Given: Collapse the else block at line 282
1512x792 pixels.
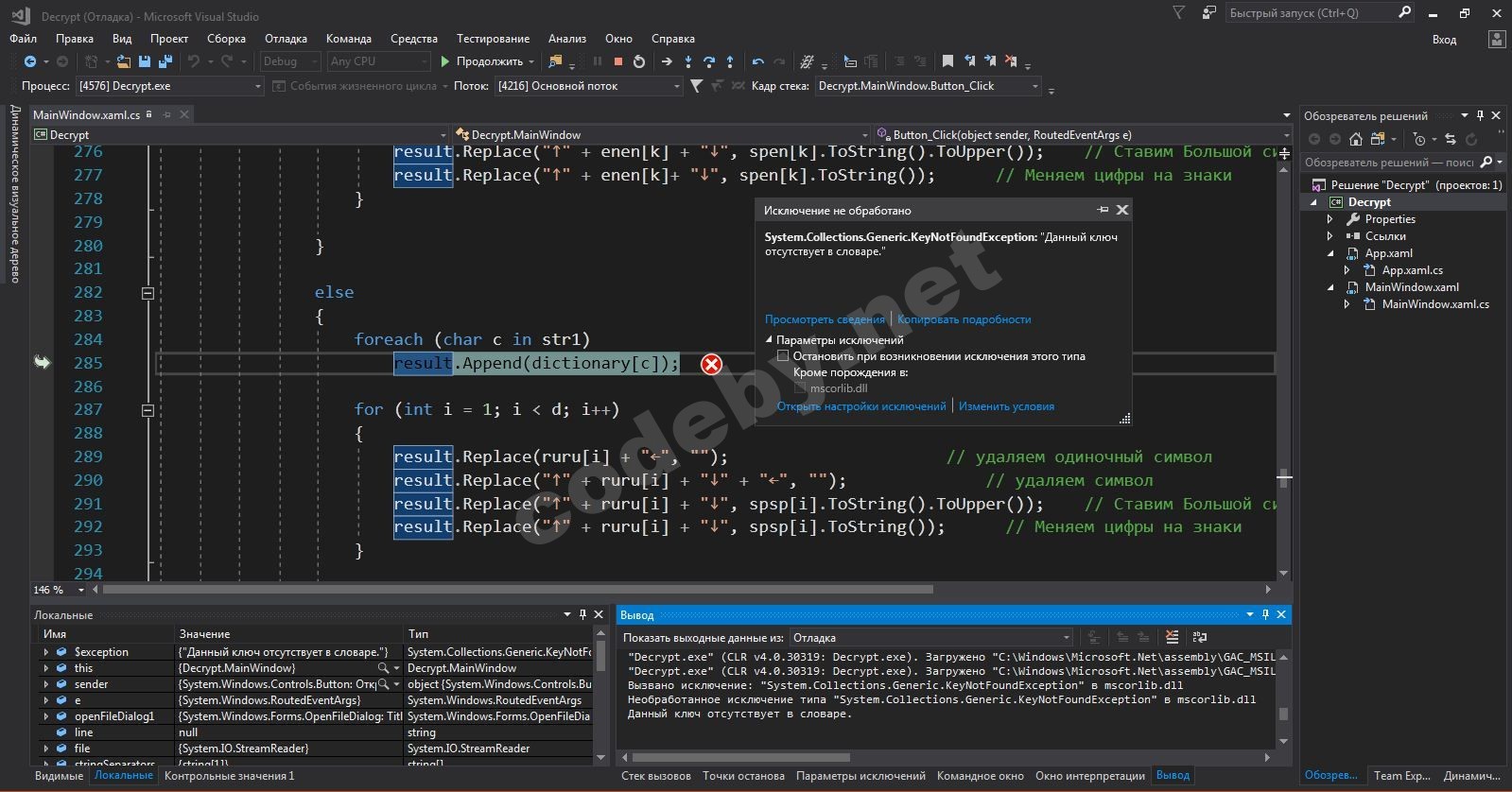Looking at the screenshot, I should coord(148,293).
